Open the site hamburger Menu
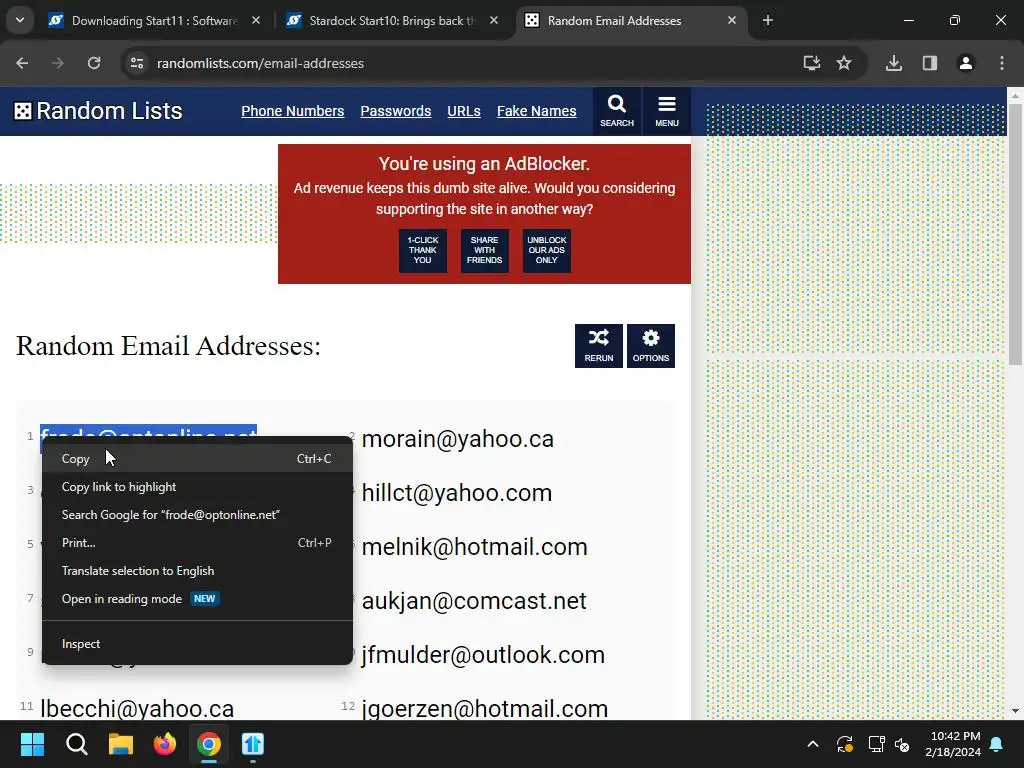The width and height of the screenshot is (1024, 768). [x=667, y=111]
